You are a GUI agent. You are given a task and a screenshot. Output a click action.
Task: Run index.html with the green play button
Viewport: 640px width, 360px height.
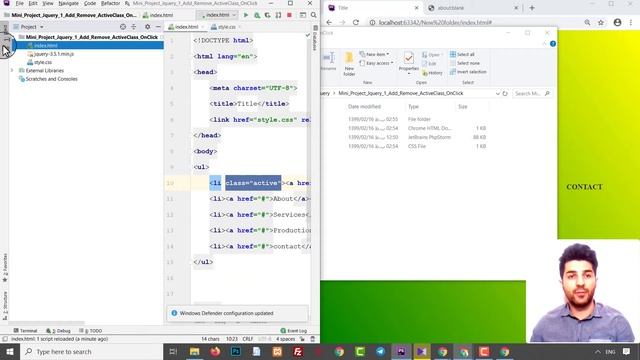[x=246, y=15]
